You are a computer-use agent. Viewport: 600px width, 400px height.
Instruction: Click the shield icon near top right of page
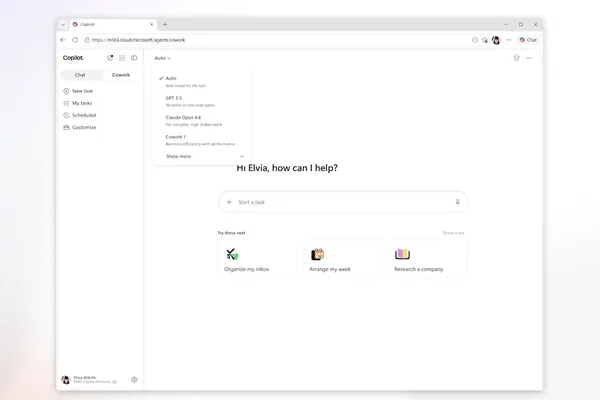point(517,58)
